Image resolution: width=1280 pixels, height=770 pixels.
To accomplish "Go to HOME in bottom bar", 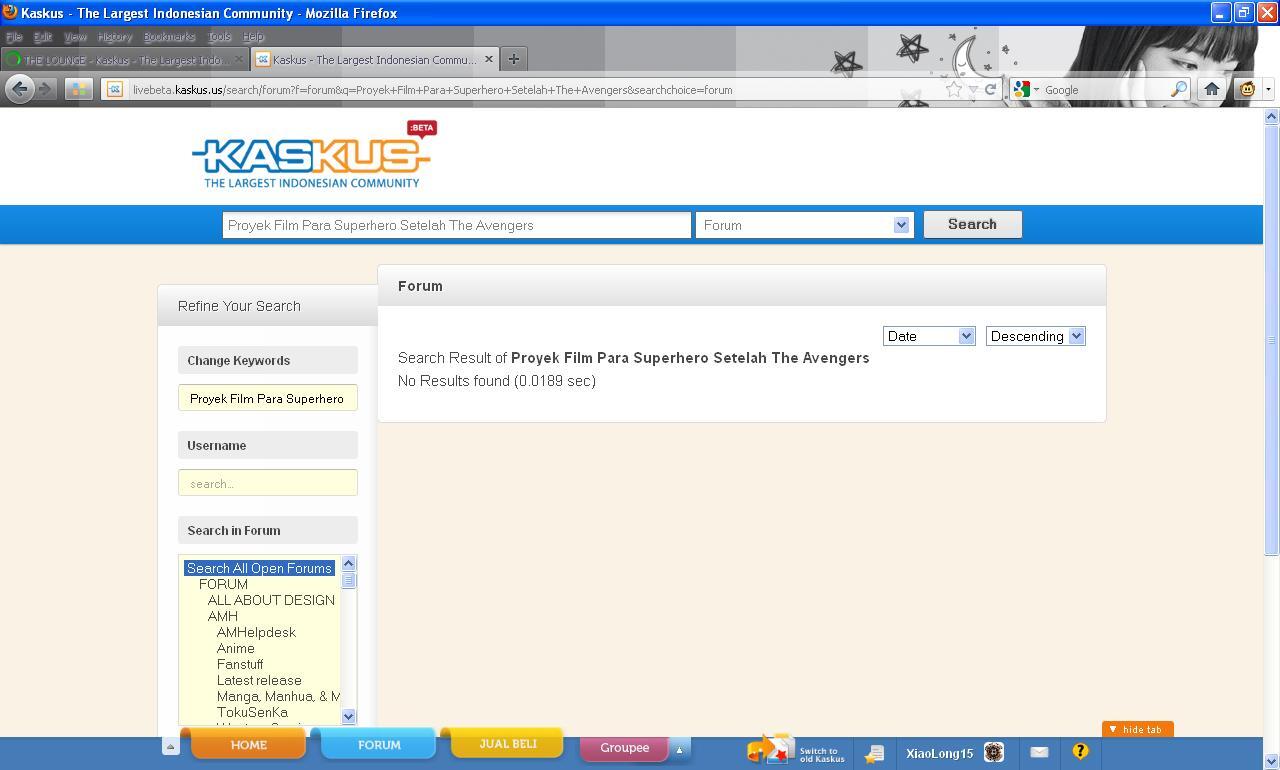I will pos(248,744).
